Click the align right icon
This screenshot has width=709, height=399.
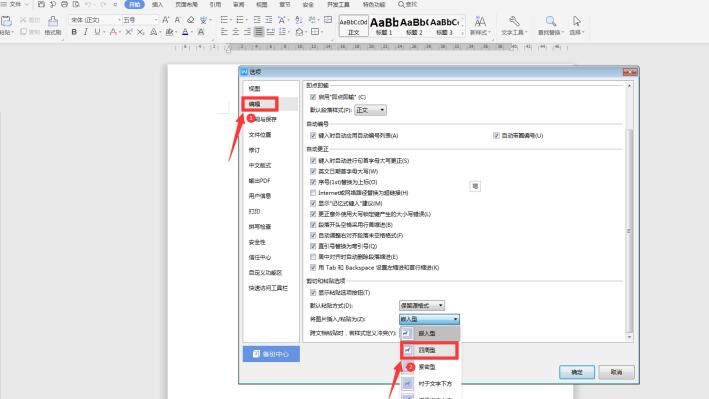(247, 32)
